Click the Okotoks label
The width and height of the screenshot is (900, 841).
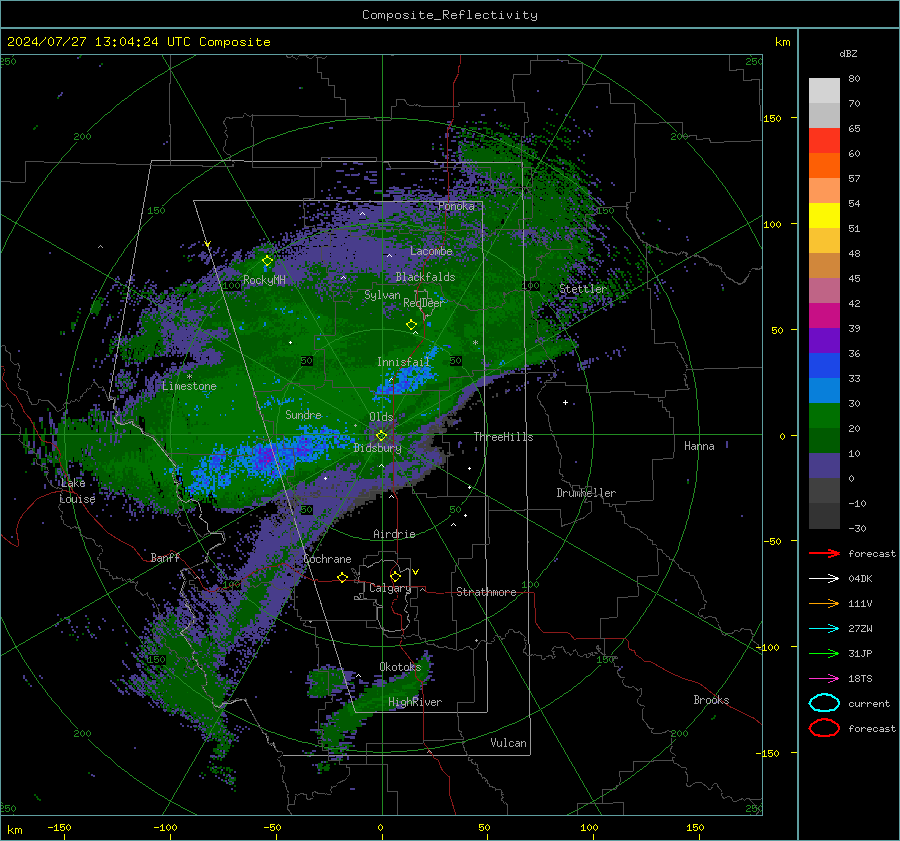click(x=400, y=667)
